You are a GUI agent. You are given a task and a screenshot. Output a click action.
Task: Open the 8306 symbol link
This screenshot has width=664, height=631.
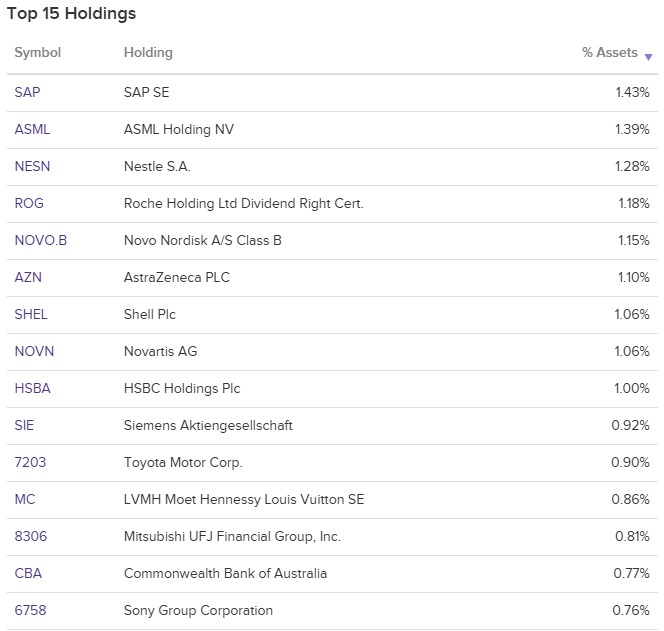(x=31, y=537)
